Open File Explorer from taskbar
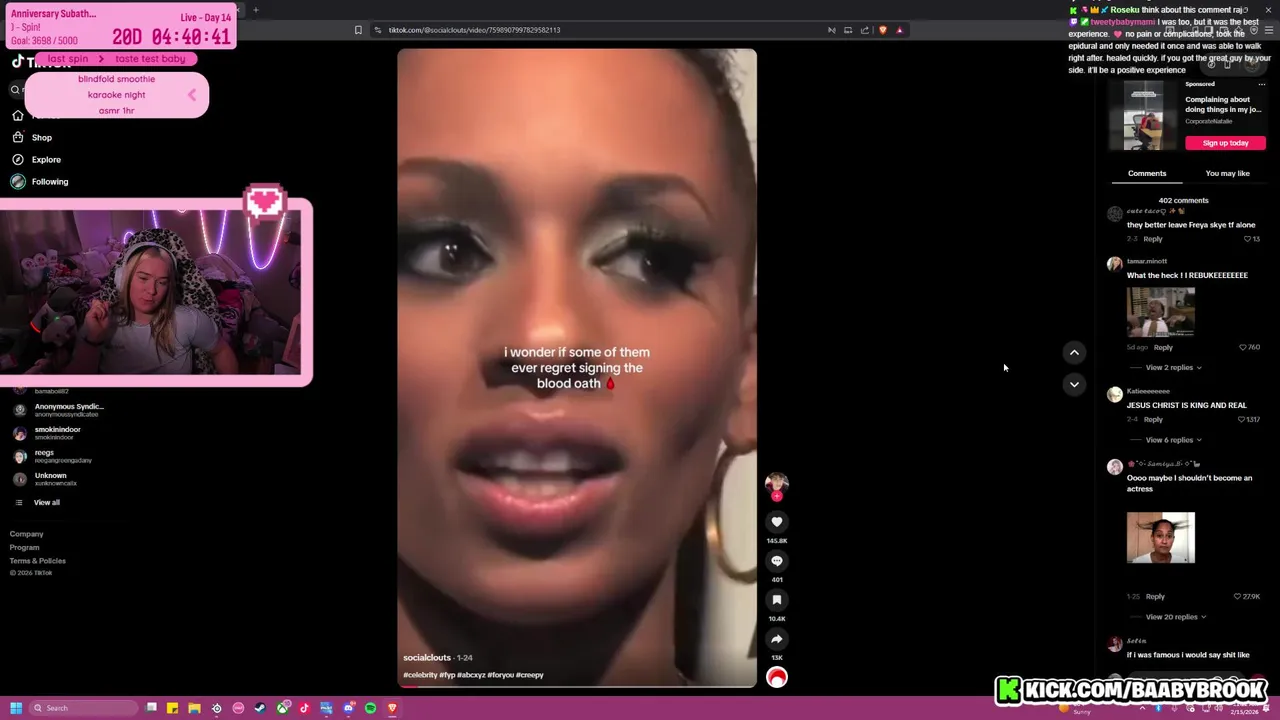This screenshot has height=720, width=1280. click(x=194, y=708)
